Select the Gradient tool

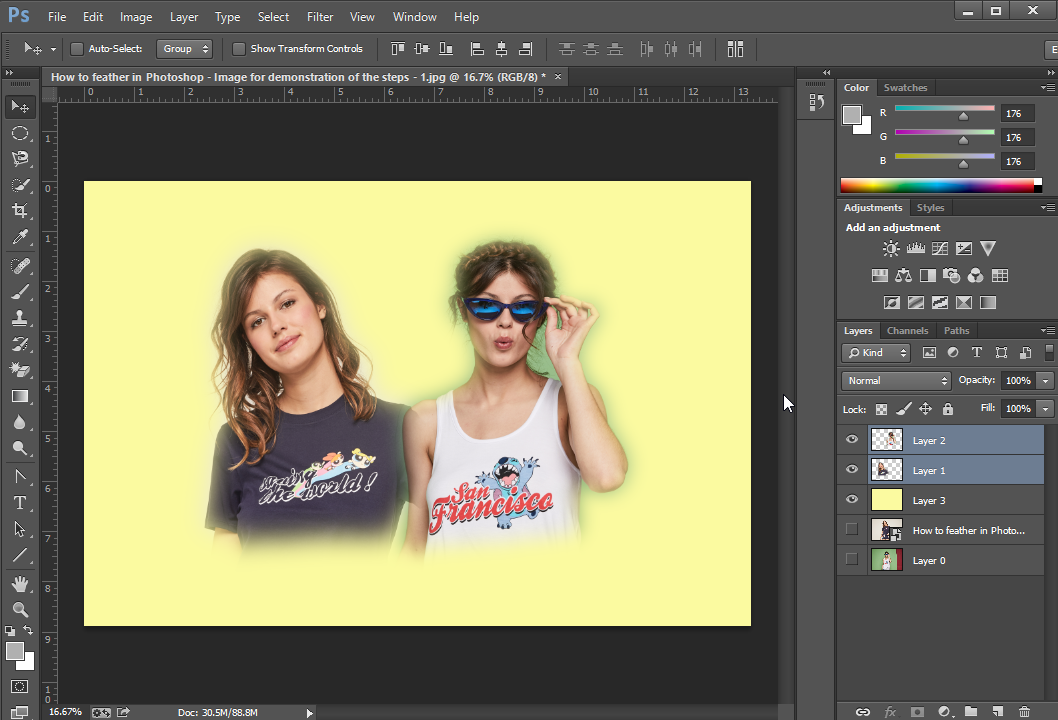(20, 395)
